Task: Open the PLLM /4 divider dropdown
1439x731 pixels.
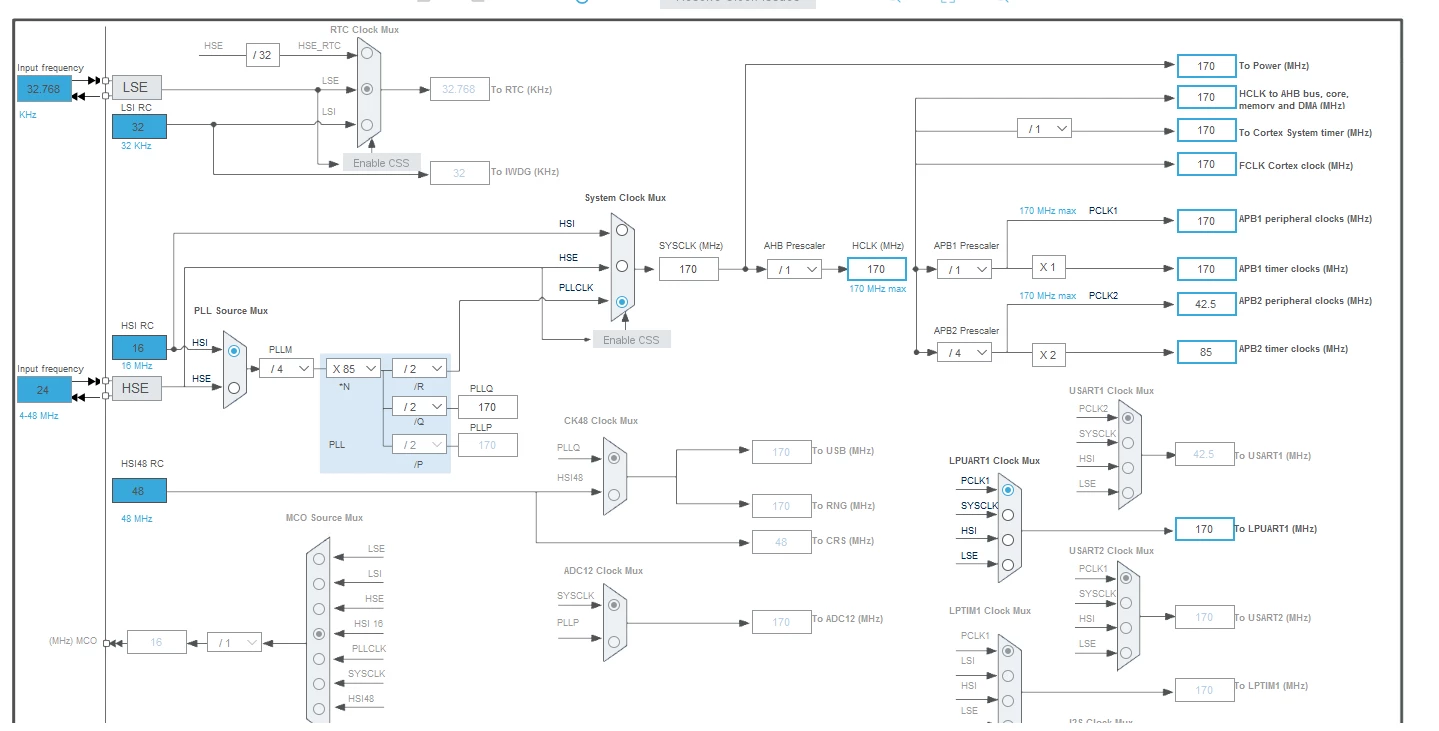Action: tap(286, 368)
